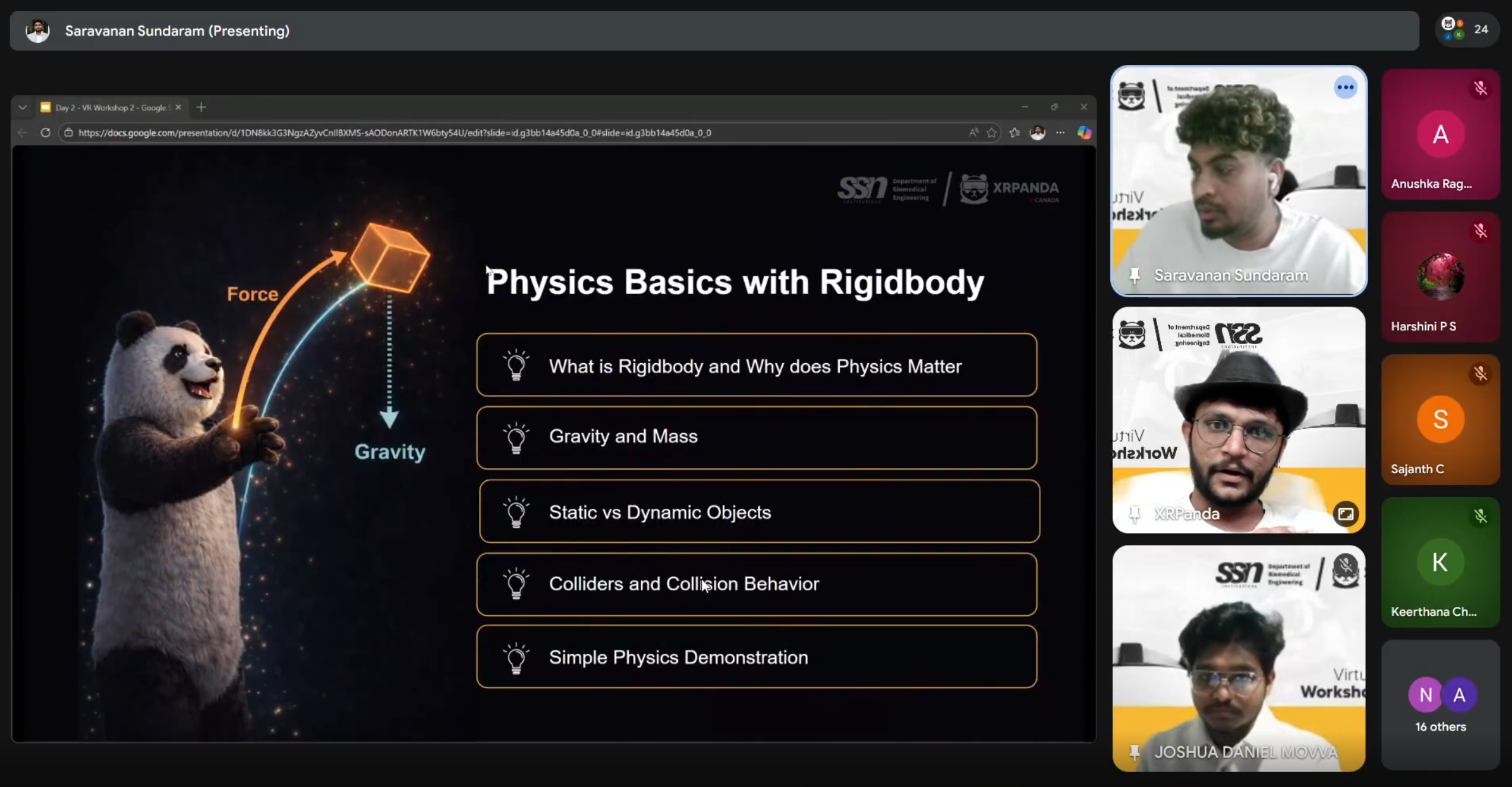Image resolution: width=1512 pixels, height=787 pixels.
Task: Open favorites list icon in browser toolbar
Action: (1015, 133)
